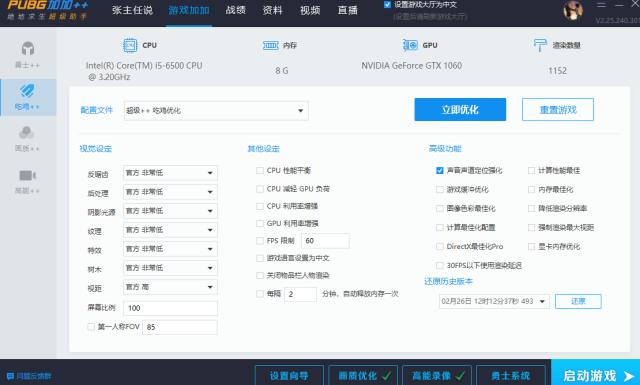
Task: Enable the FPS 限制 checkbox
Action: point(260,241)
